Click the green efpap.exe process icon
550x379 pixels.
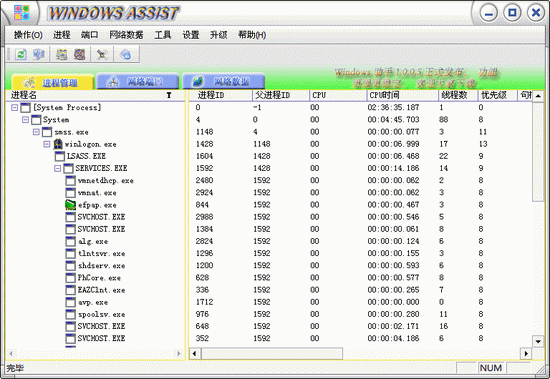point(71,205)
